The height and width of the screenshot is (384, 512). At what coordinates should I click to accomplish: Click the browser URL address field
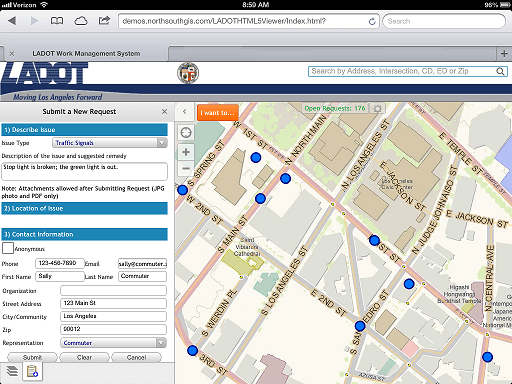(x=248, y=21)
